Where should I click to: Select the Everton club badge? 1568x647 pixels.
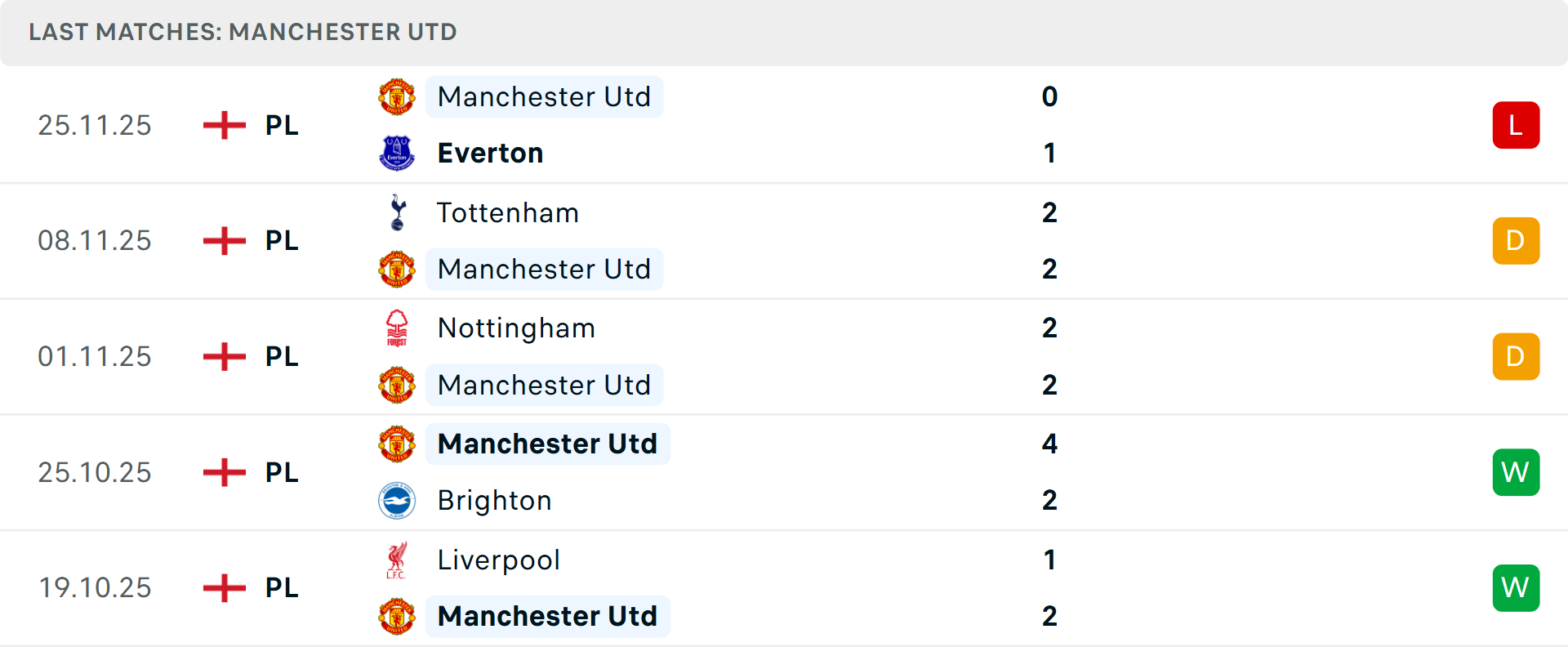397,153
